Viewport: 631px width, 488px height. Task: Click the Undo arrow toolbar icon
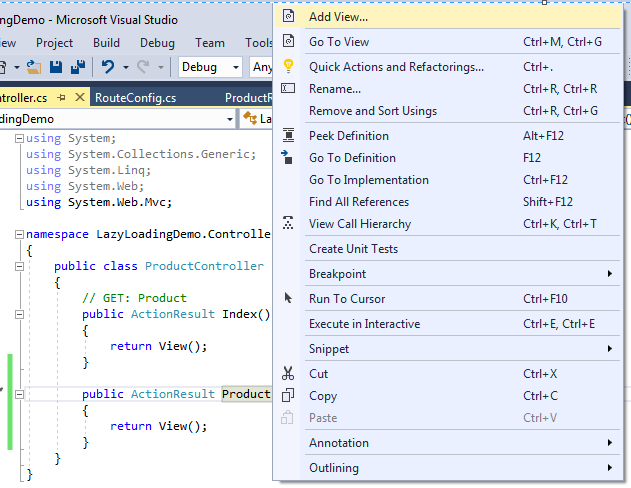(x=107, y=66)
